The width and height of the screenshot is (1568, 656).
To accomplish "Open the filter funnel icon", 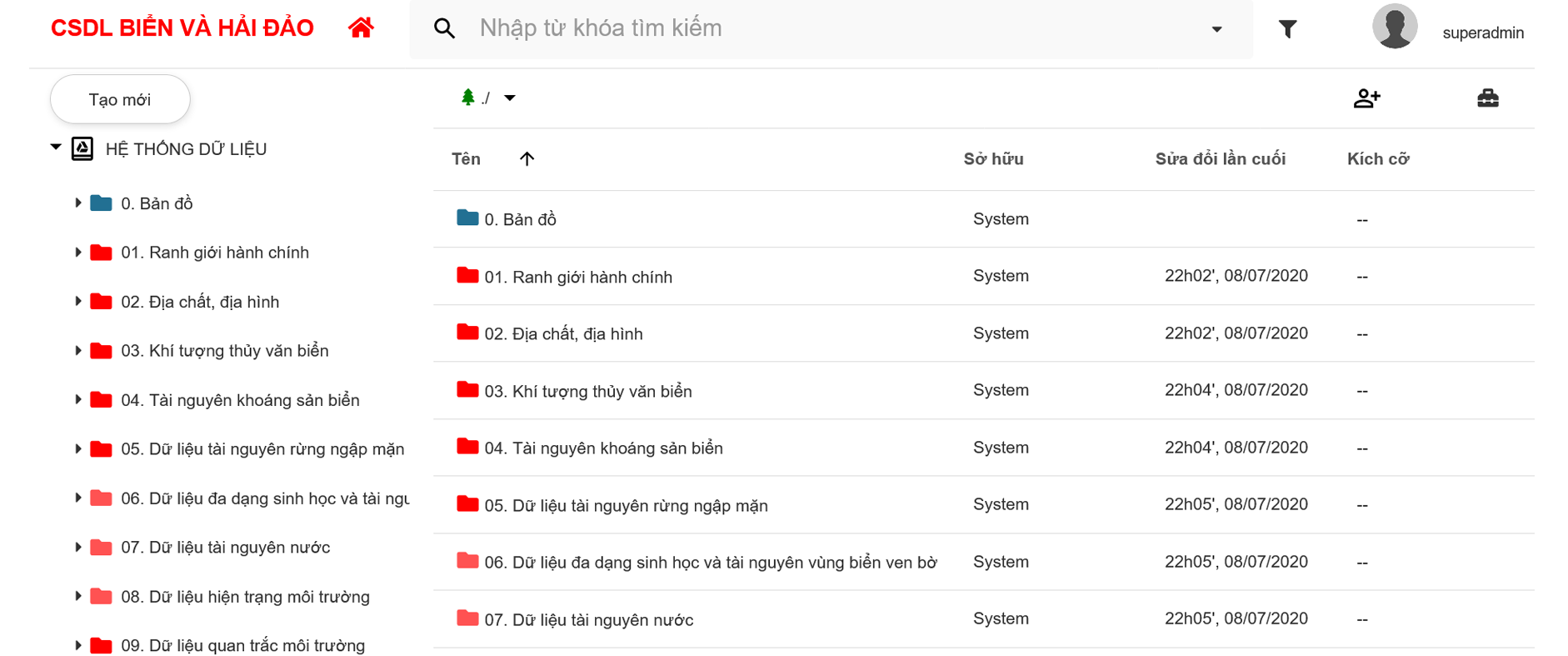I will coord(1287,30).
